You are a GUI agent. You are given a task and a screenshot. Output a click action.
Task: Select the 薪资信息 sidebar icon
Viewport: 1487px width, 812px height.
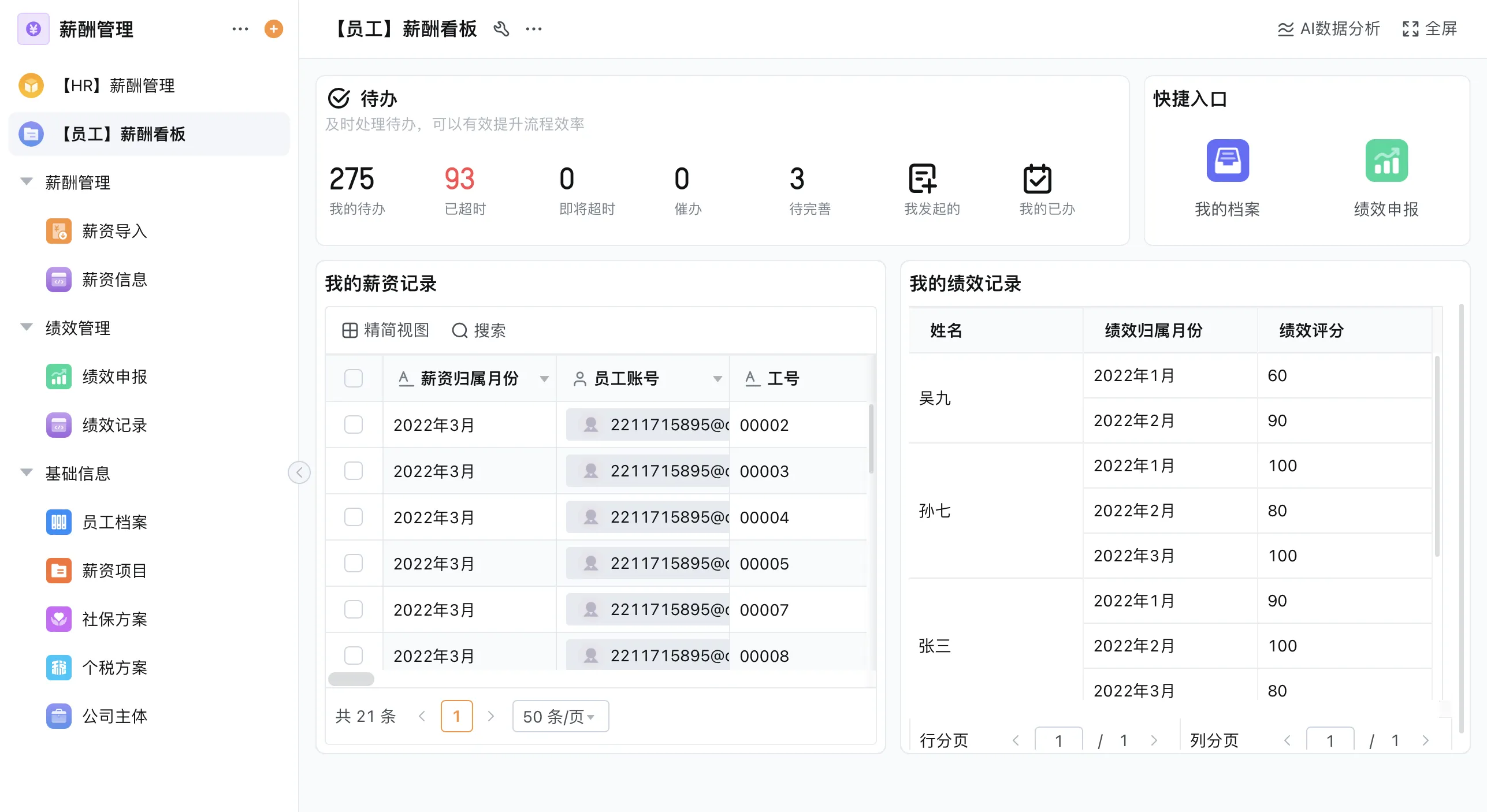click(x=58, y=280)
